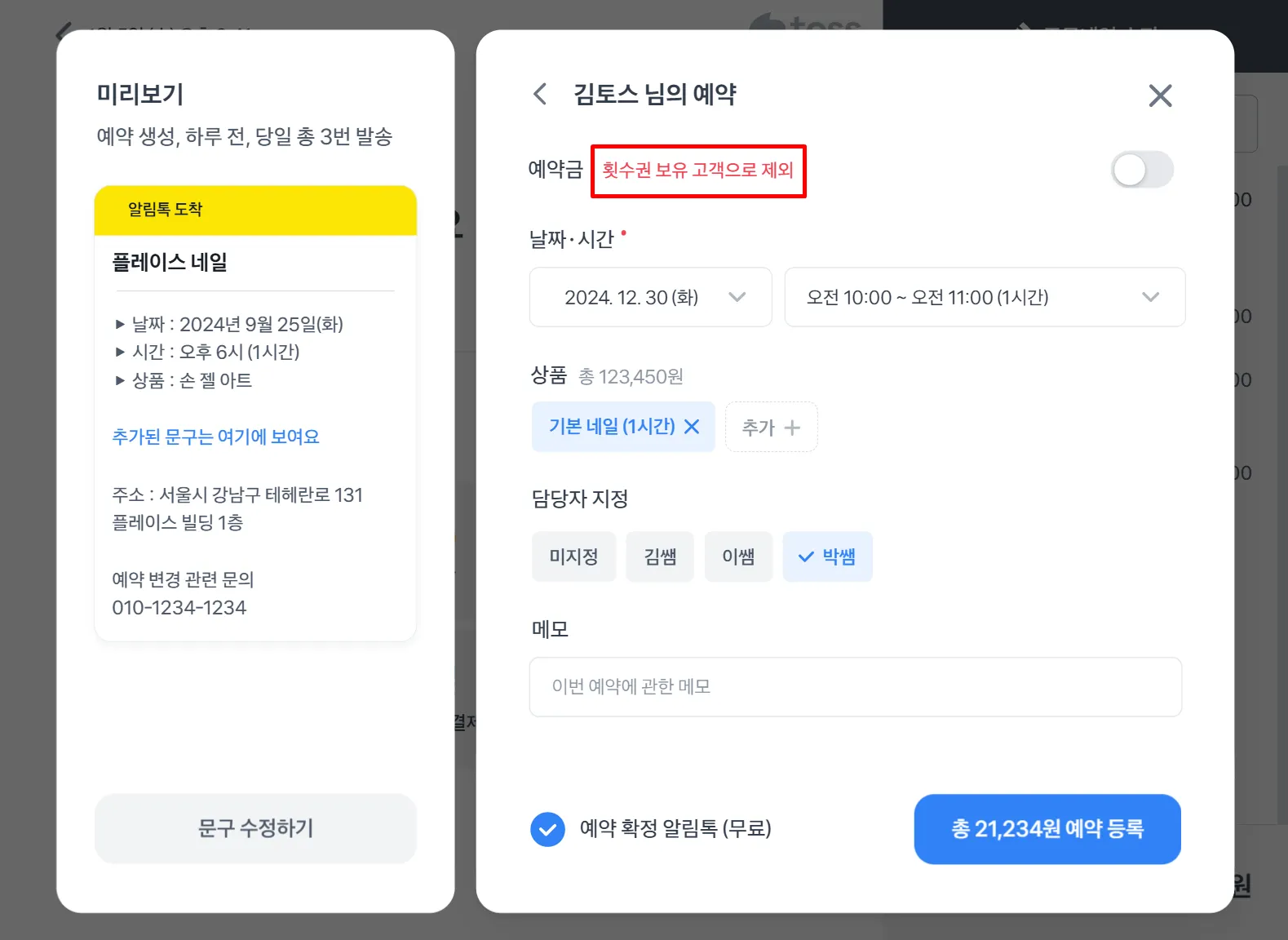
Task: Click the yellow 알림톡 도착 header
Action: click(255, 211)
